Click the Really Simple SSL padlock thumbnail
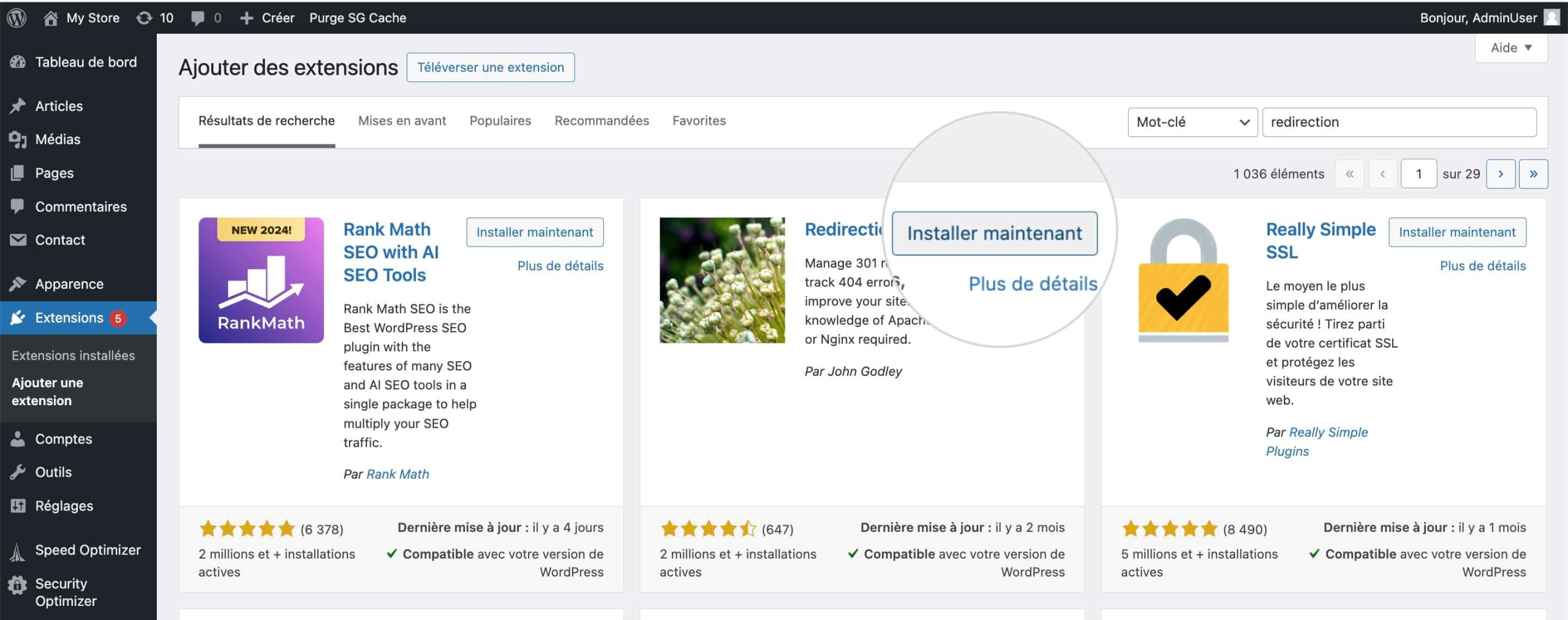This screenshot has width=1568, height=620. click(1183, 280)
